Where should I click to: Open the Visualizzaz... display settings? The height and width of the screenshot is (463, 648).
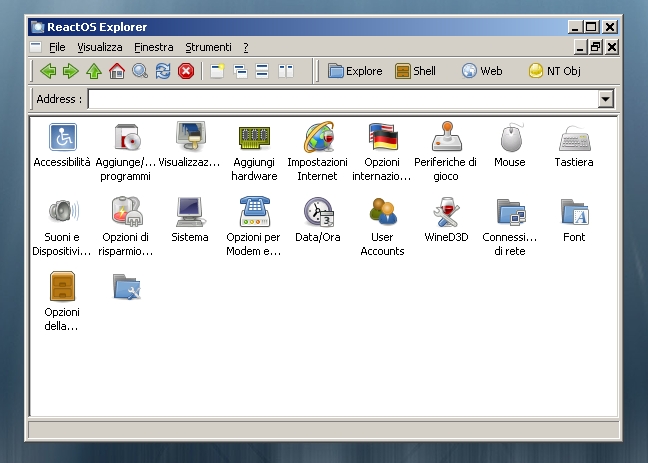click(190, 145)
